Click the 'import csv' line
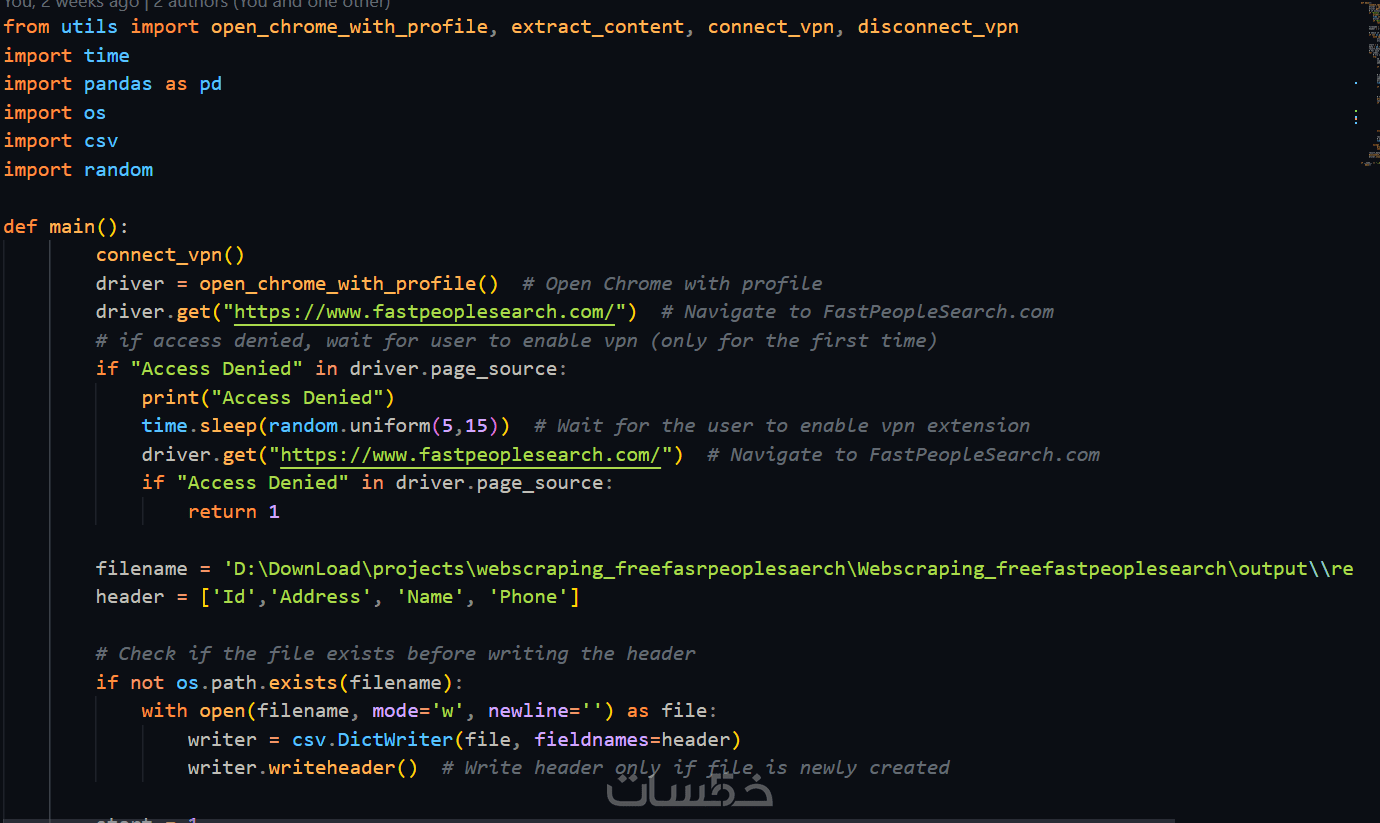This screenshot has height=823, width=1380. pos(61,141)
